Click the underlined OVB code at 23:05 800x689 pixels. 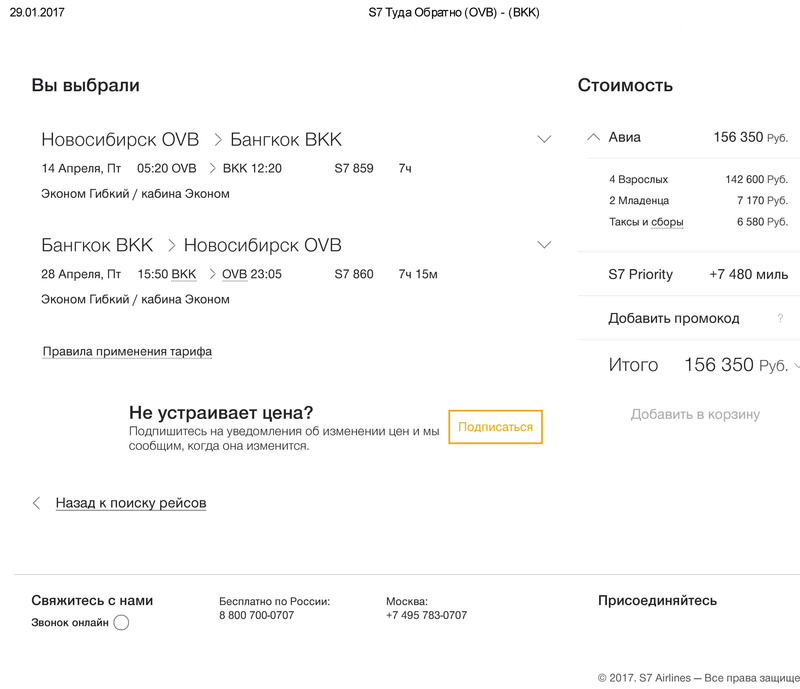point(234,274)
